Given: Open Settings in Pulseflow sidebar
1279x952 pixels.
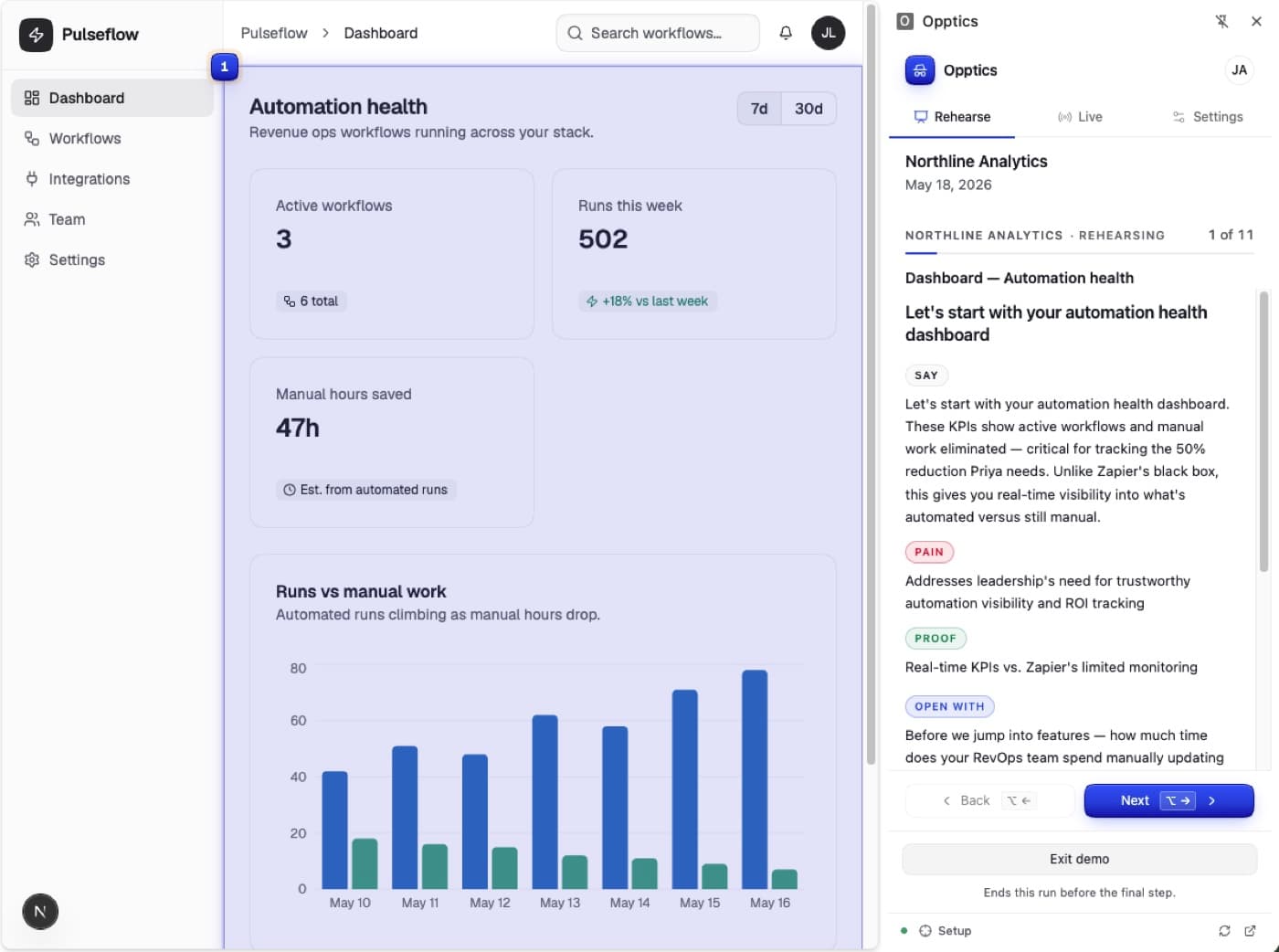Looking at the screenshot, I should [112, 259].
